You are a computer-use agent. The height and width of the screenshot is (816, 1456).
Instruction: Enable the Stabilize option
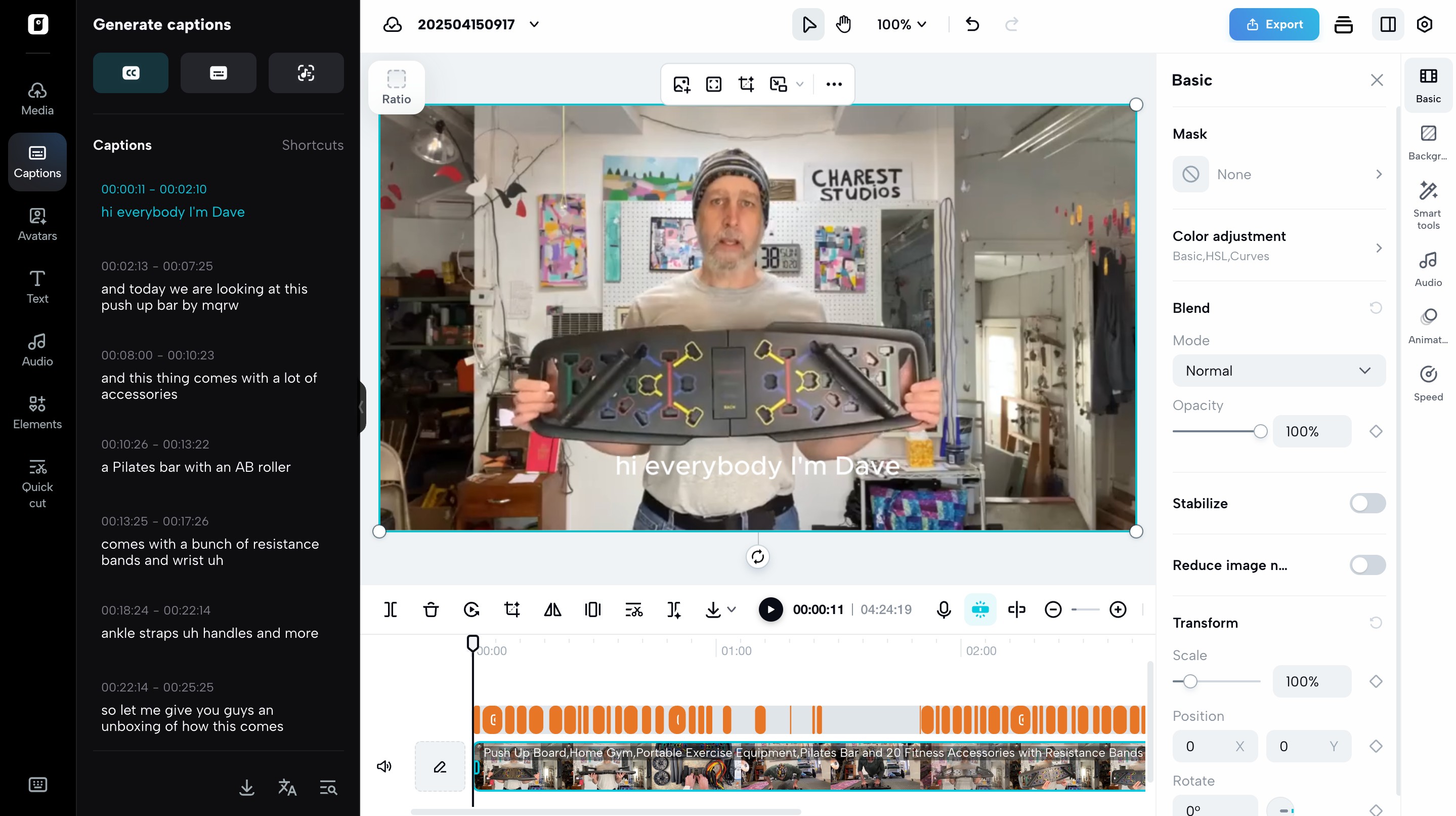[1366, 503]
